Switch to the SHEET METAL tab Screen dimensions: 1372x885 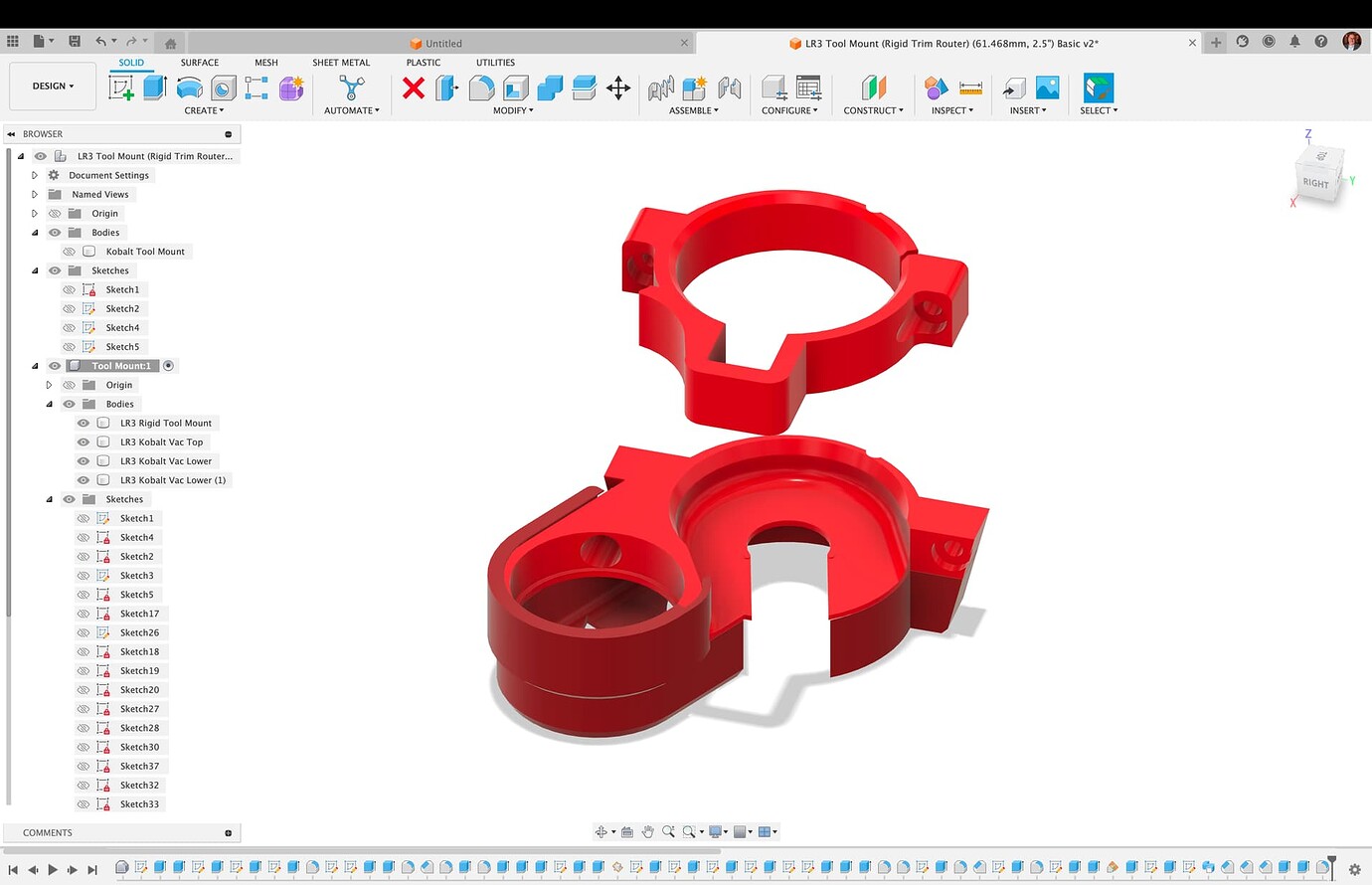[341, 62]
